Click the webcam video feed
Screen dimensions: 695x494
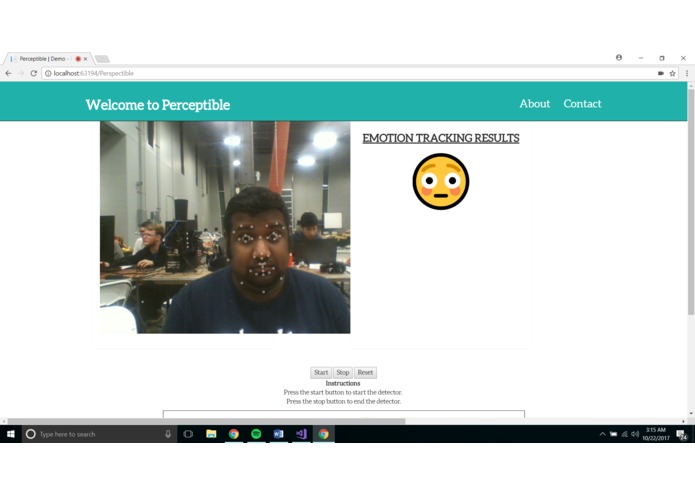[x=225, y=227]
